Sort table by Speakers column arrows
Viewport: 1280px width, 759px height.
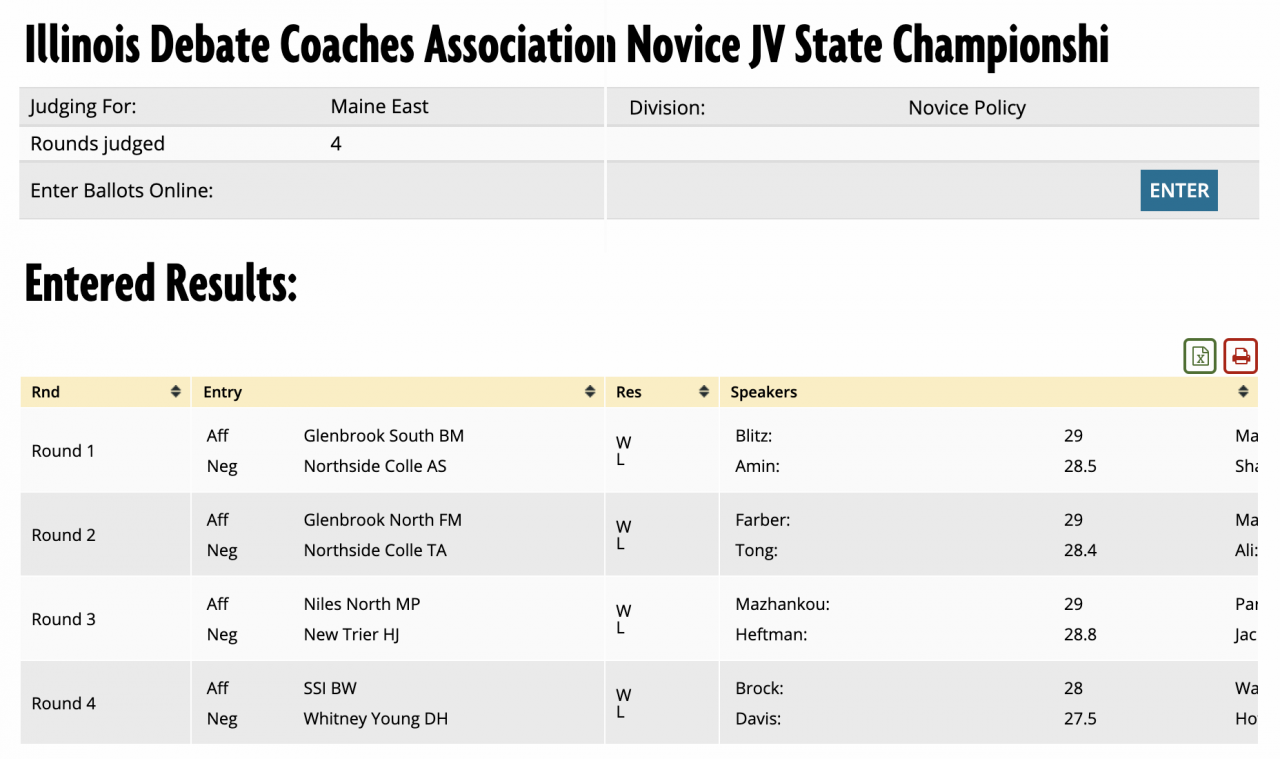coord(1244,392)
